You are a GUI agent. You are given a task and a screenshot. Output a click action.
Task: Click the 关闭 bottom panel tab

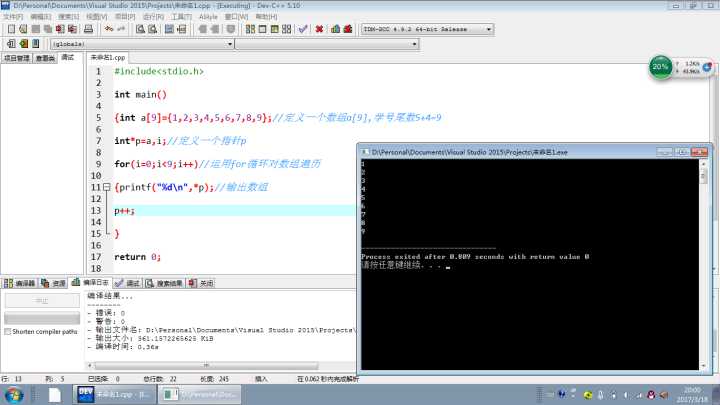click(x=201, y=283)
